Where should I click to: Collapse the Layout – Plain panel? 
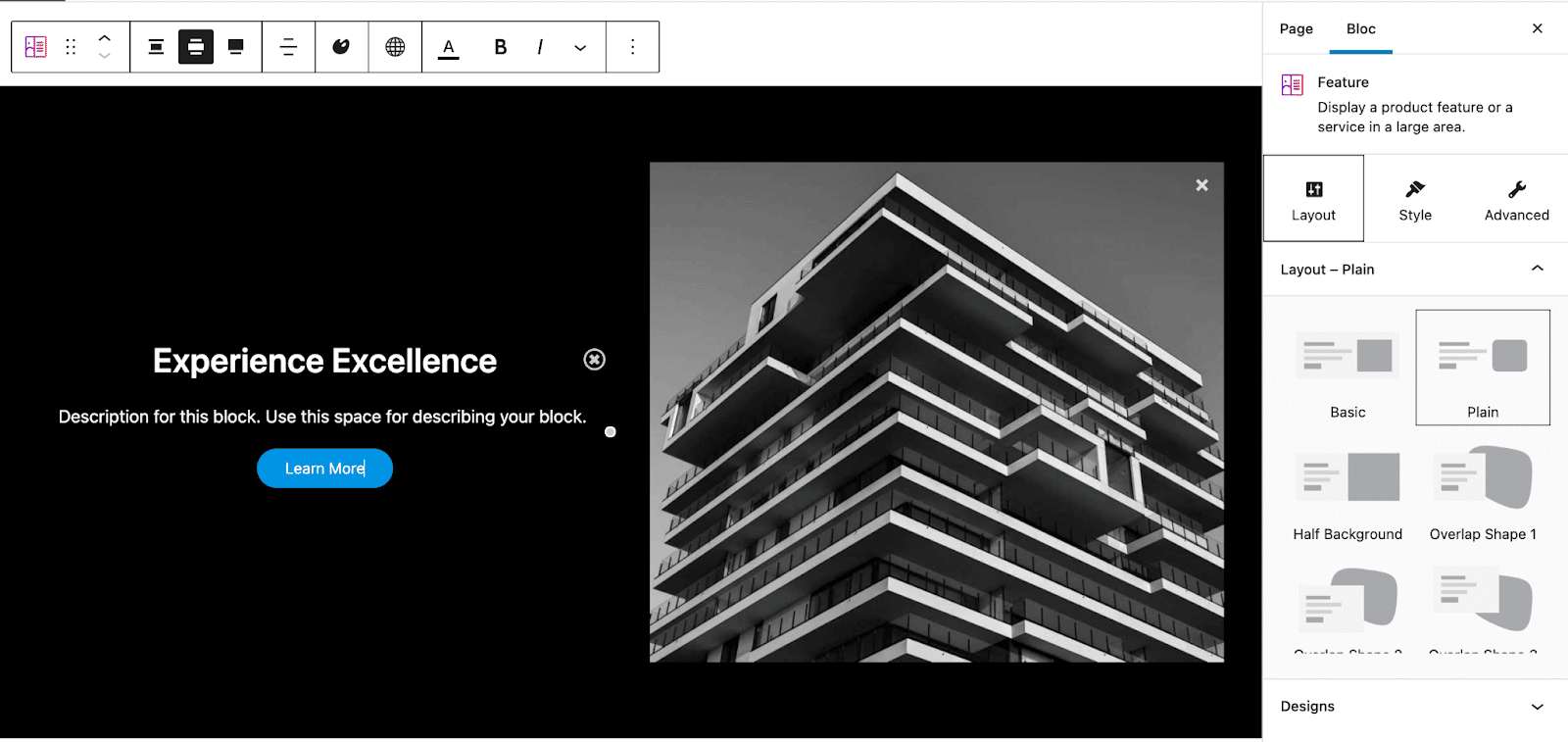pos(1537,270)
